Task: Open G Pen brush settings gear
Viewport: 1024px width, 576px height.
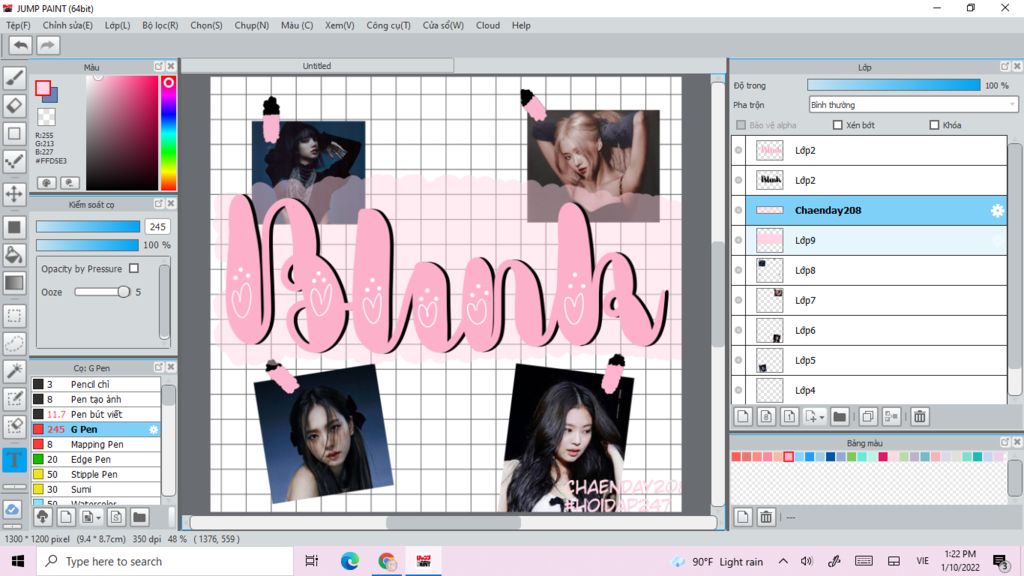Action: click(153, 429)
